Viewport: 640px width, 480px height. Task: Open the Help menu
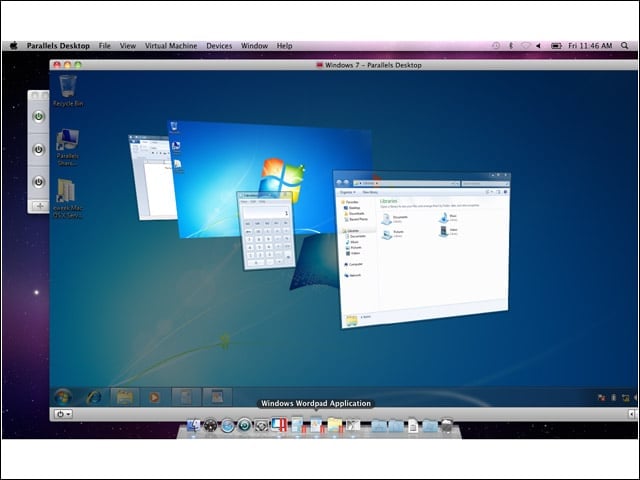click(284, 46)
